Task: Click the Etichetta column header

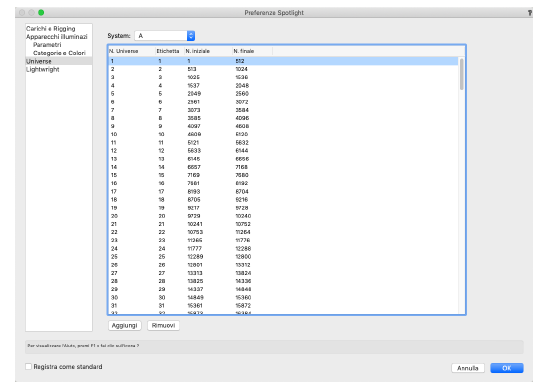Action: pos(170,51)
